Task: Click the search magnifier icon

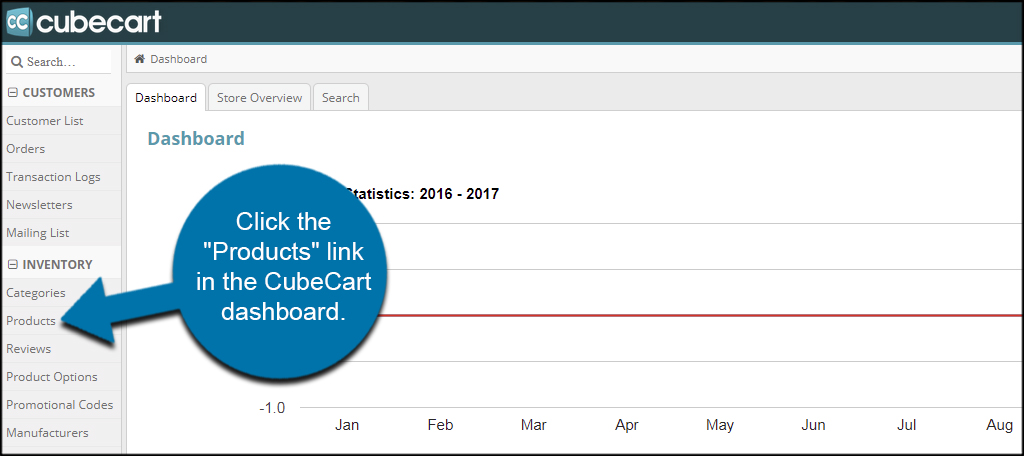Action: pyautogui.click(x=16, y=62)
